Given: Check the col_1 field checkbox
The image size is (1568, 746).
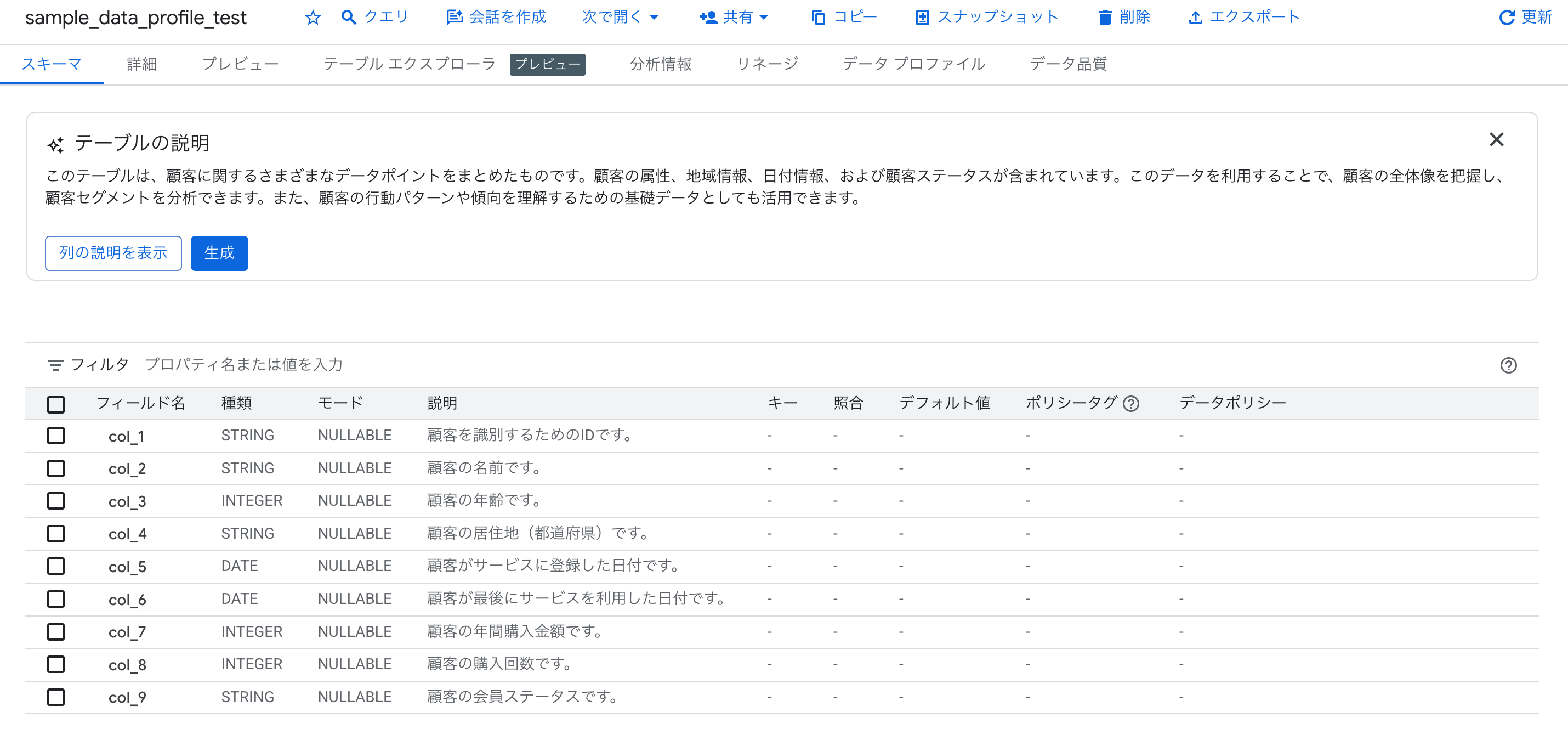Looking at the screenshot, I should pos(55,436).
